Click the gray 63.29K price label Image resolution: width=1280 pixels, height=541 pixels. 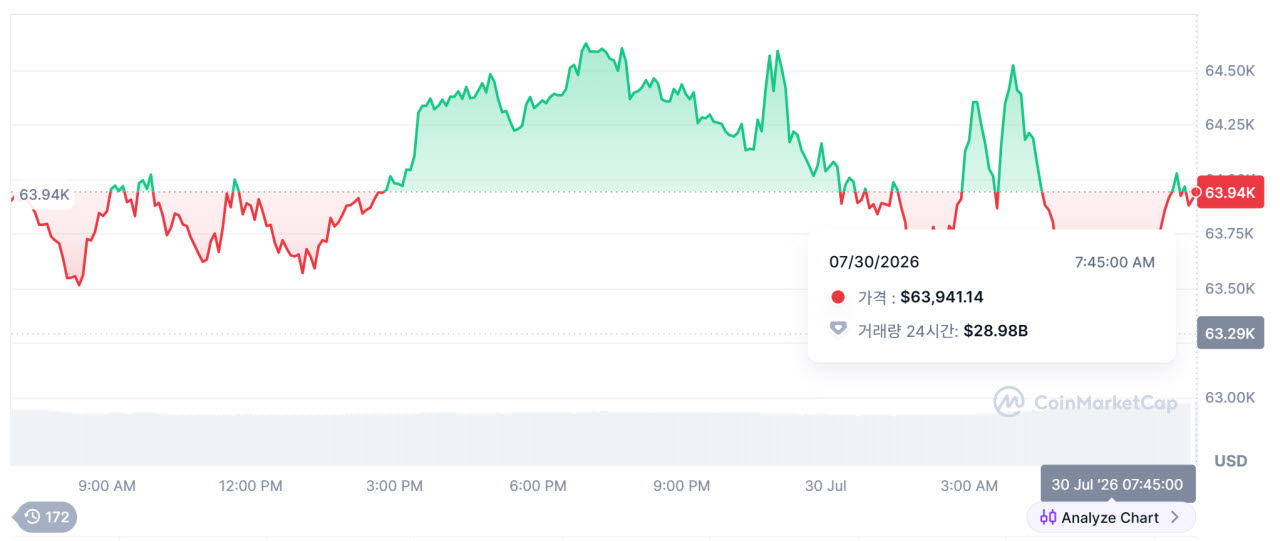pos(1230,333)
